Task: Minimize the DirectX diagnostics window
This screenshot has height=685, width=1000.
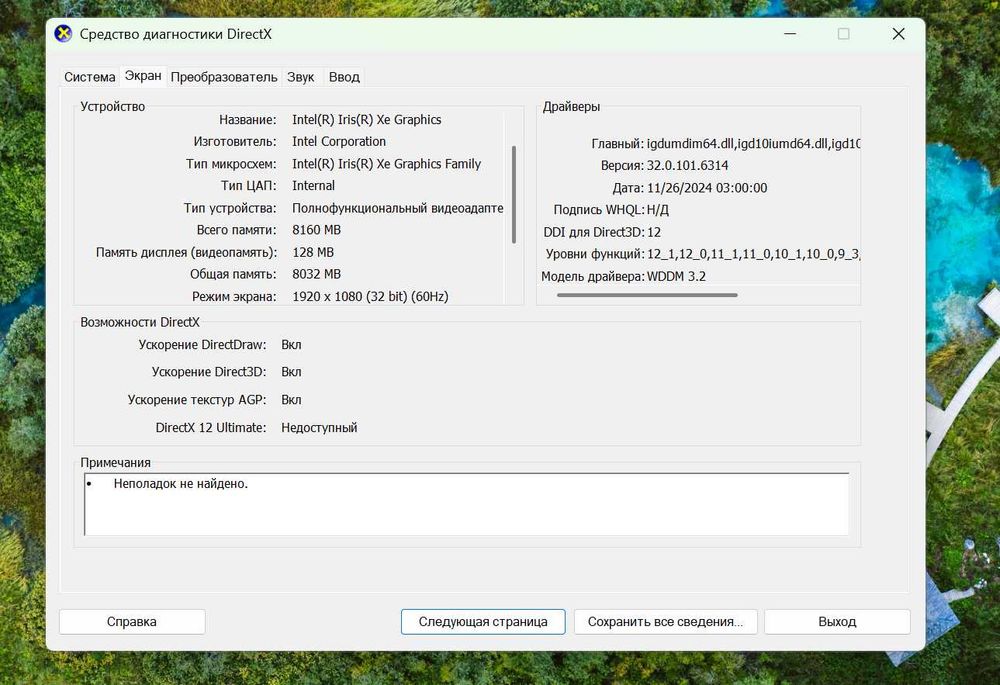Action: 790,34
